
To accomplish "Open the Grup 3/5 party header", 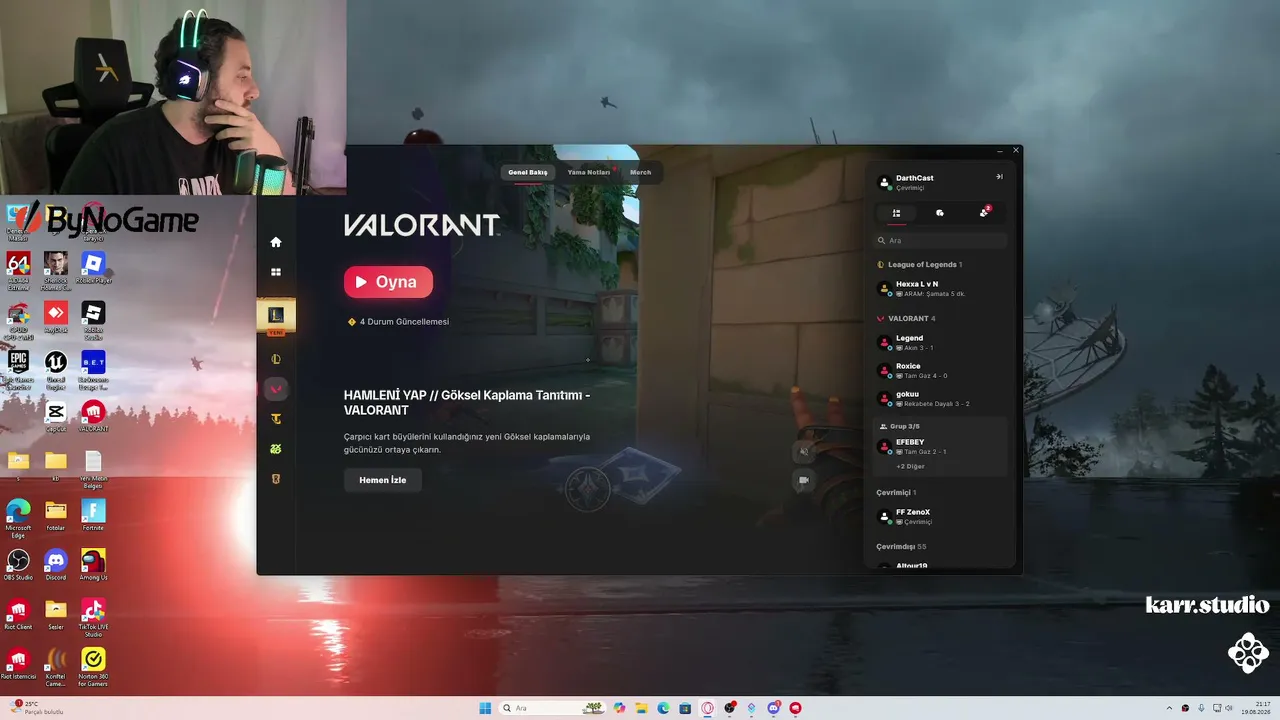I will coord(899,426).
